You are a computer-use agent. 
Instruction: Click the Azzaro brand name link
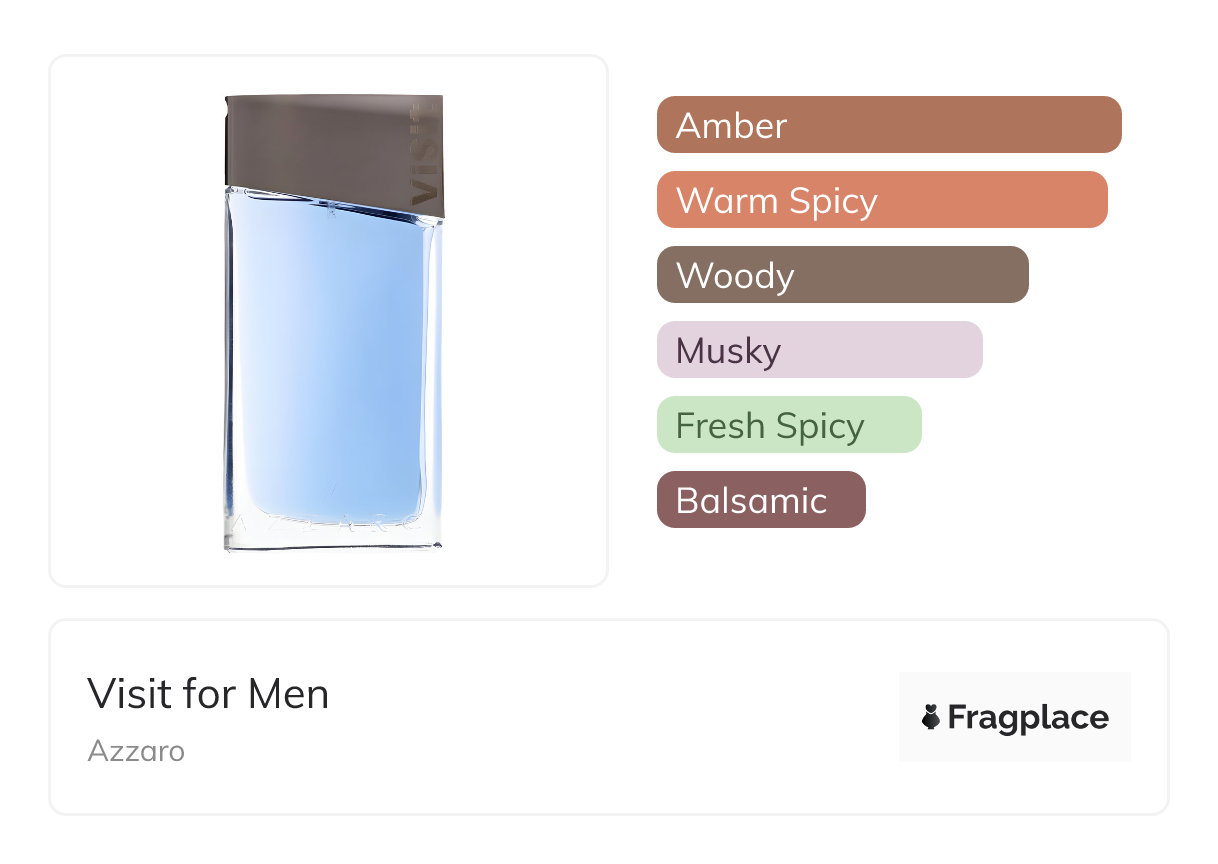[x=136, y=750]
